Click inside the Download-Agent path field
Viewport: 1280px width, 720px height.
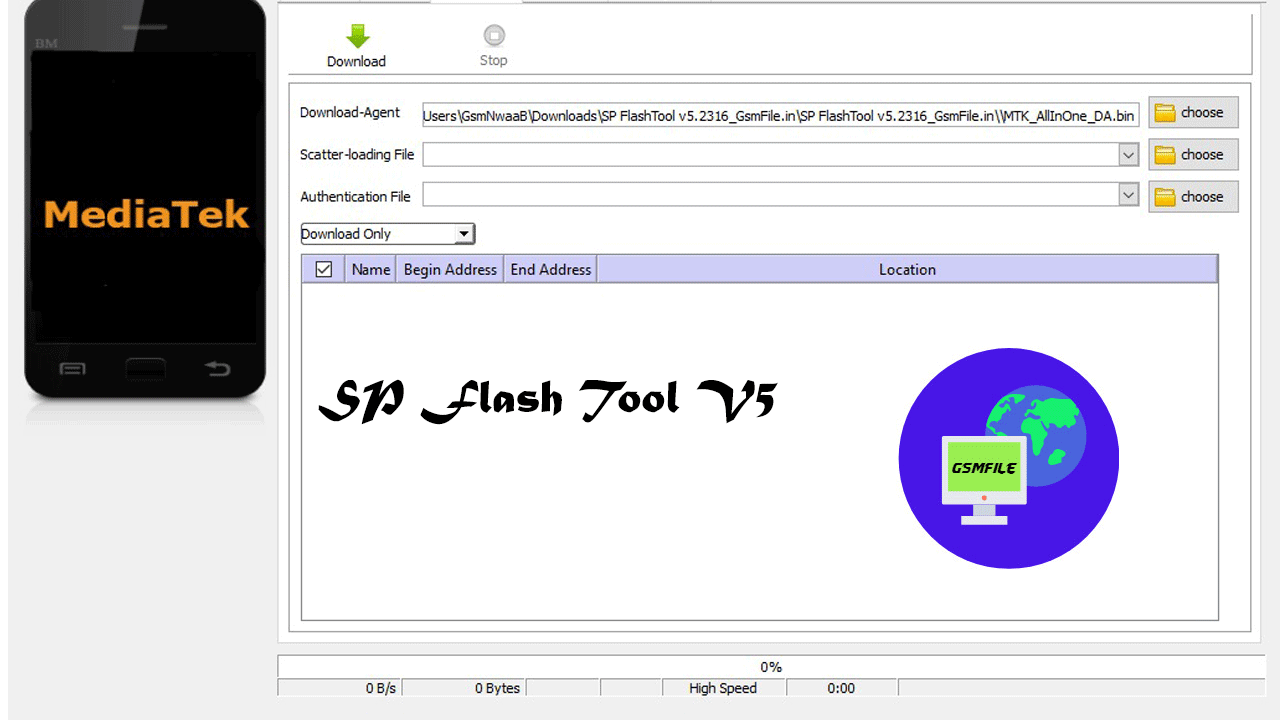(780, 116)
